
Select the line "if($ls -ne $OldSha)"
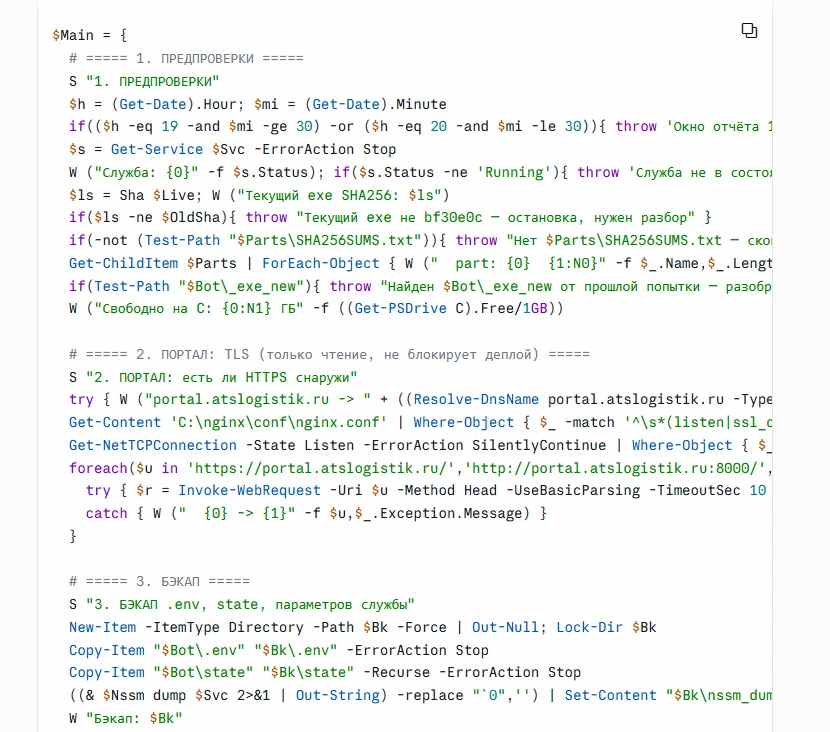tap(390, 218)
